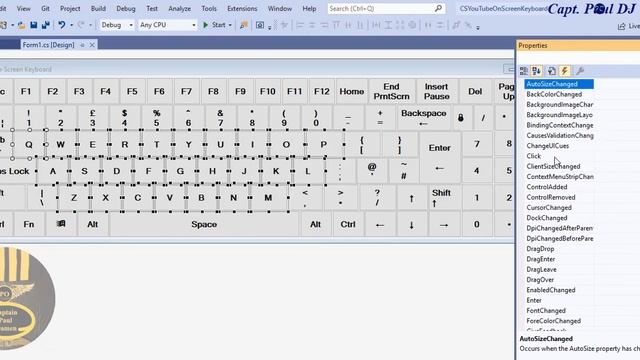
Task: Open the Analyze menu
Action: click(x=179, y=9)
